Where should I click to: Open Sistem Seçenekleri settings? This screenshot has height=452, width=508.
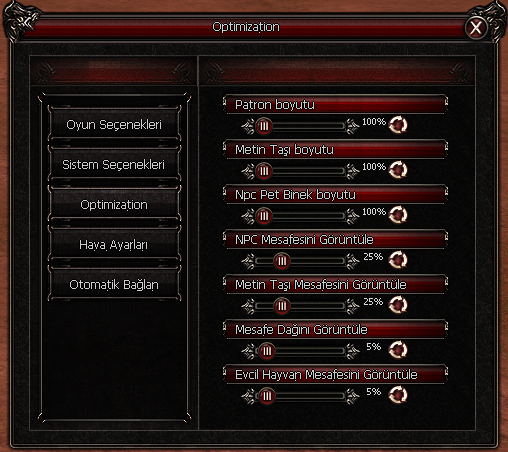(114, 165)
